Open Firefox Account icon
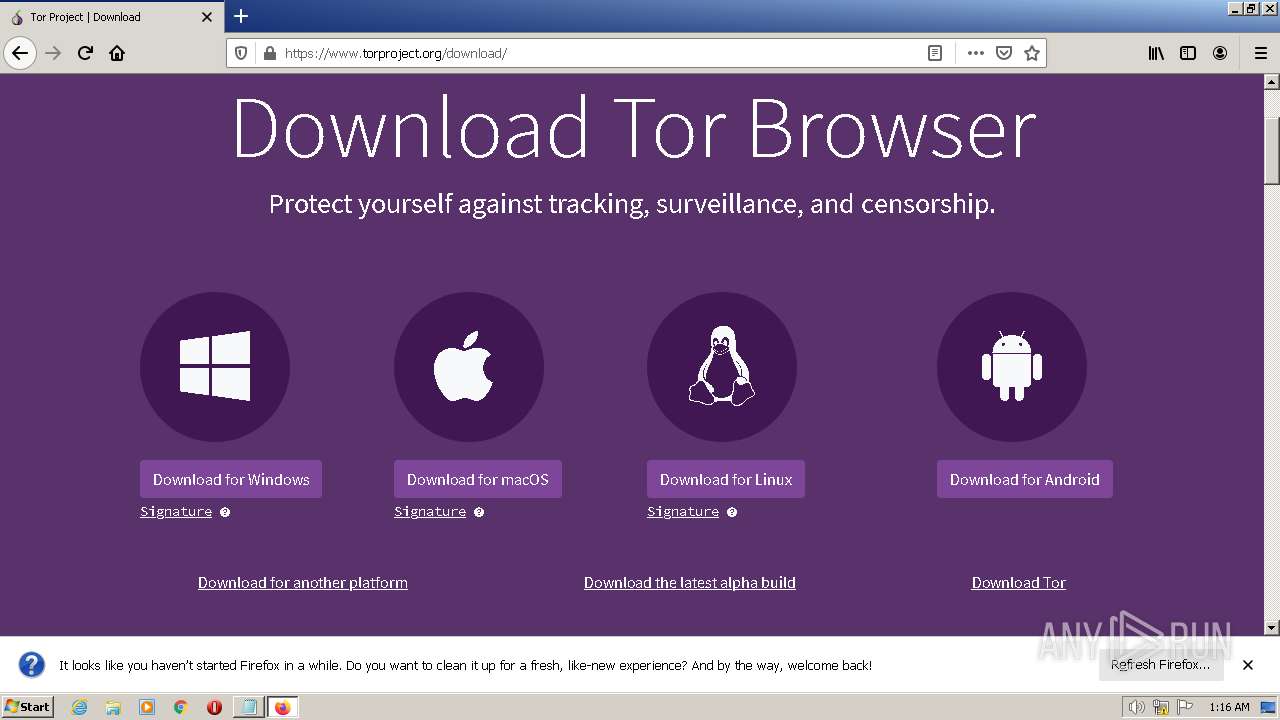This screenshot has width=1280, height=720. point(1220,53)
